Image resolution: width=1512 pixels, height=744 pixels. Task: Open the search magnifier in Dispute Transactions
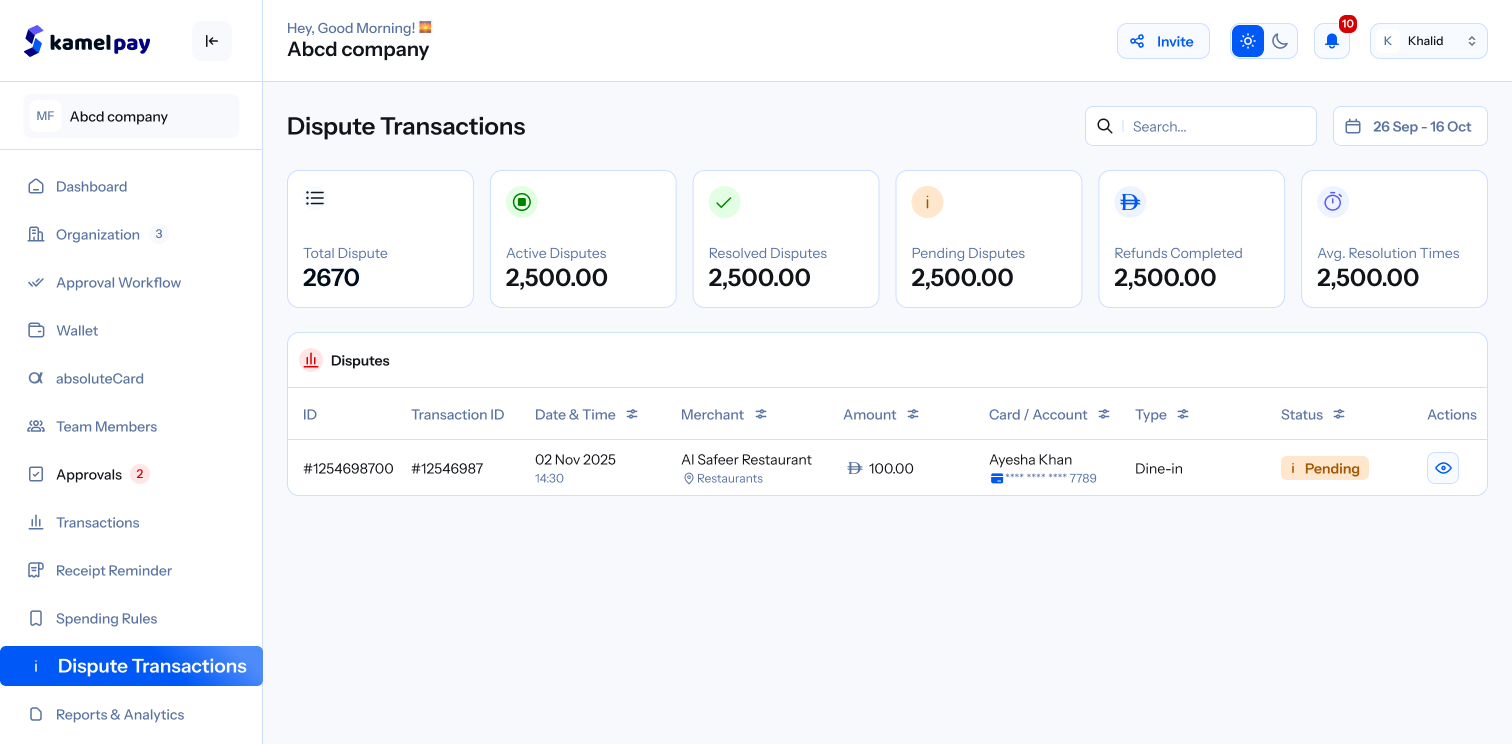click(1104, 126)
